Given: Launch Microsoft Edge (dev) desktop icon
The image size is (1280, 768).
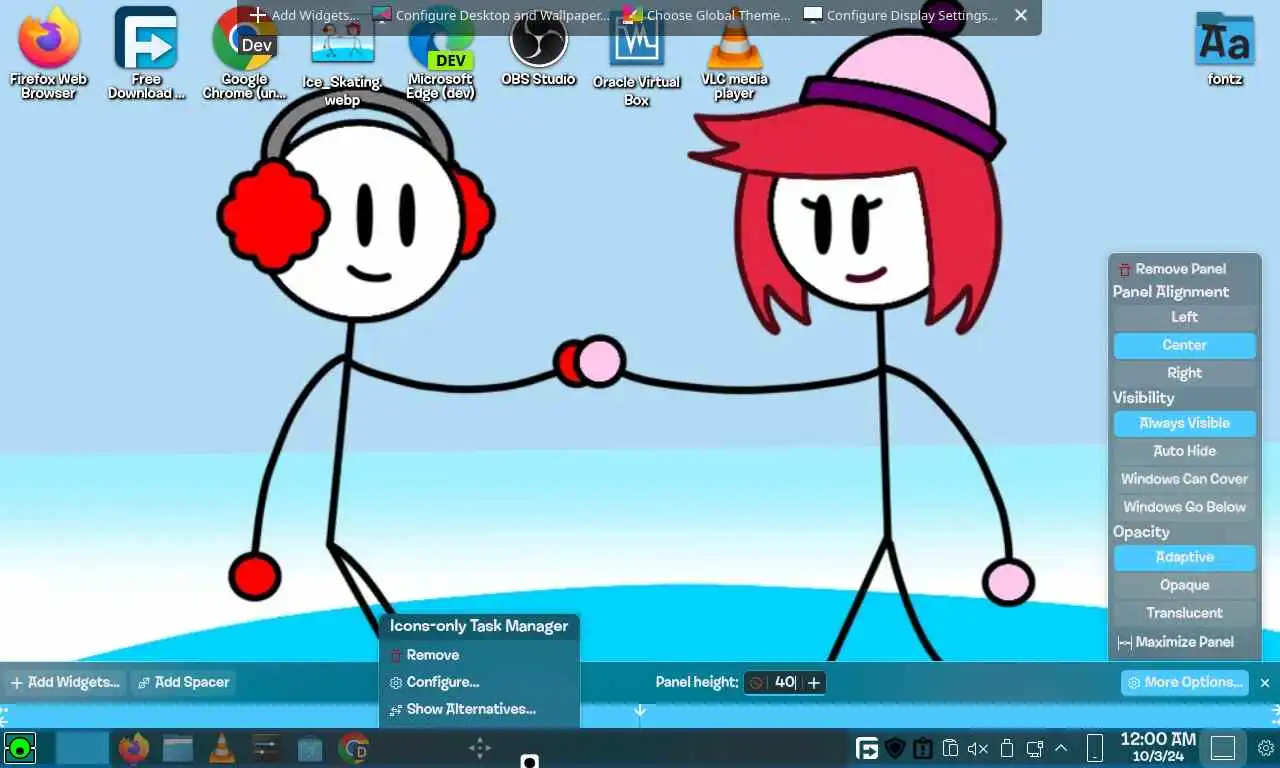Looking at the screenshot, I should pyautogui.click(x=441, y=53).
